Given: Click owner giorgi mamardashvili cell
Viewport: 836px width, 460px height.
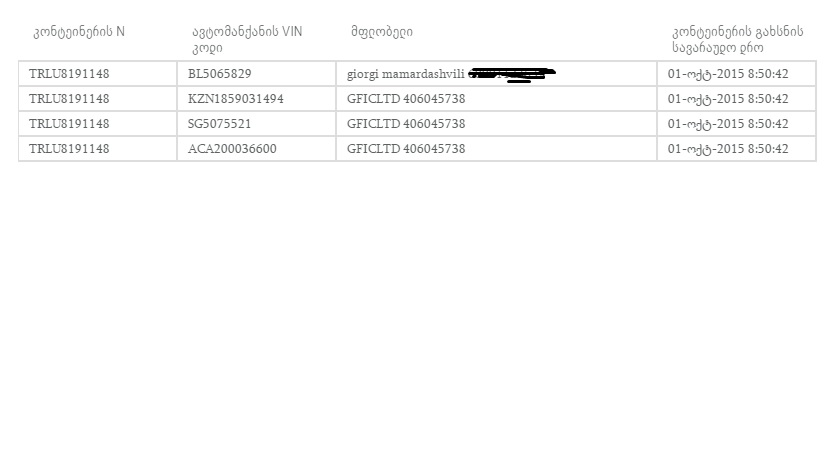Looking at the screenshot, I should click(496, 74).
